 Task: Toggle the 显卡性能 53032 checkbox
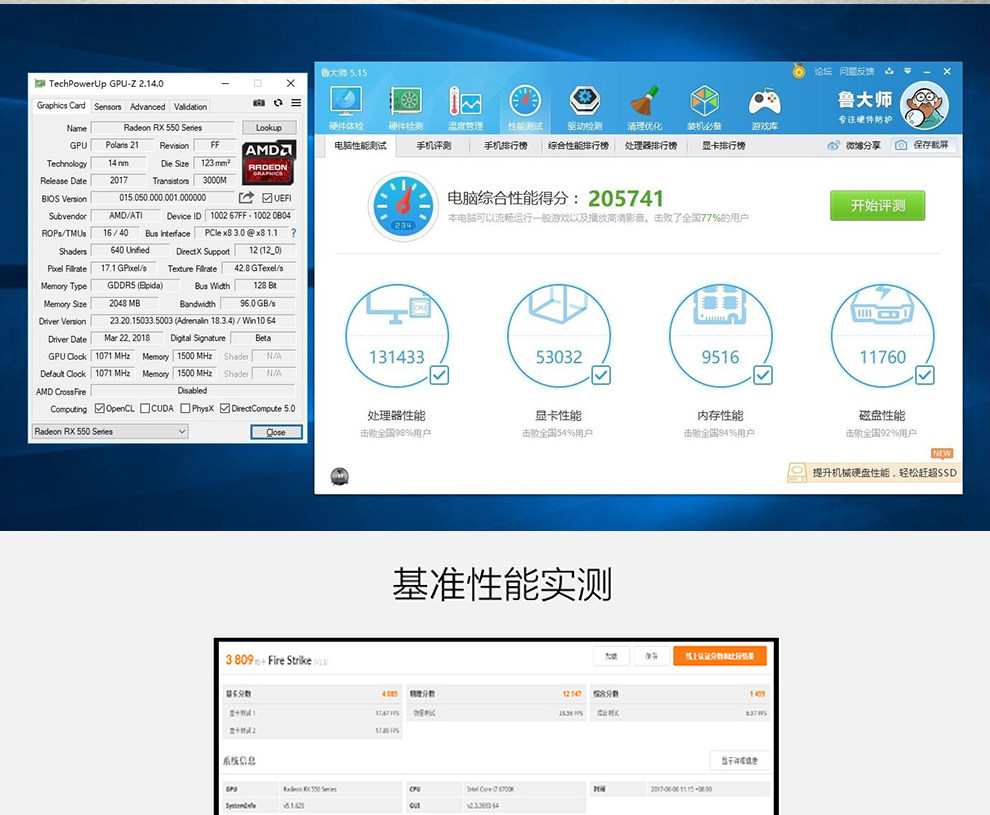point(601,376)
